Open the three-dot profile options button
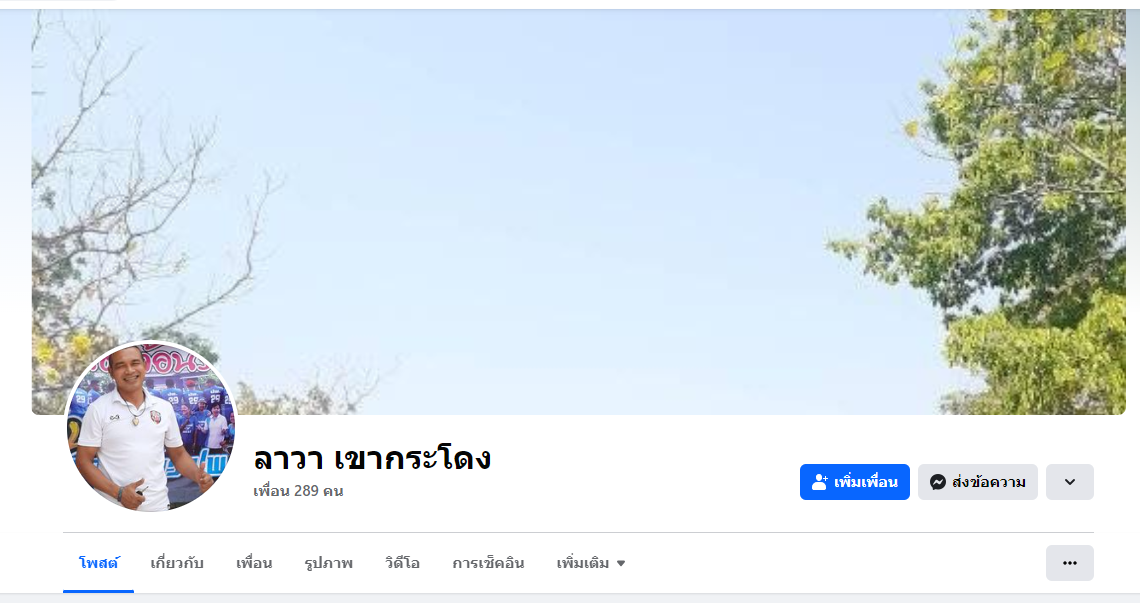 coord(1069,563)
